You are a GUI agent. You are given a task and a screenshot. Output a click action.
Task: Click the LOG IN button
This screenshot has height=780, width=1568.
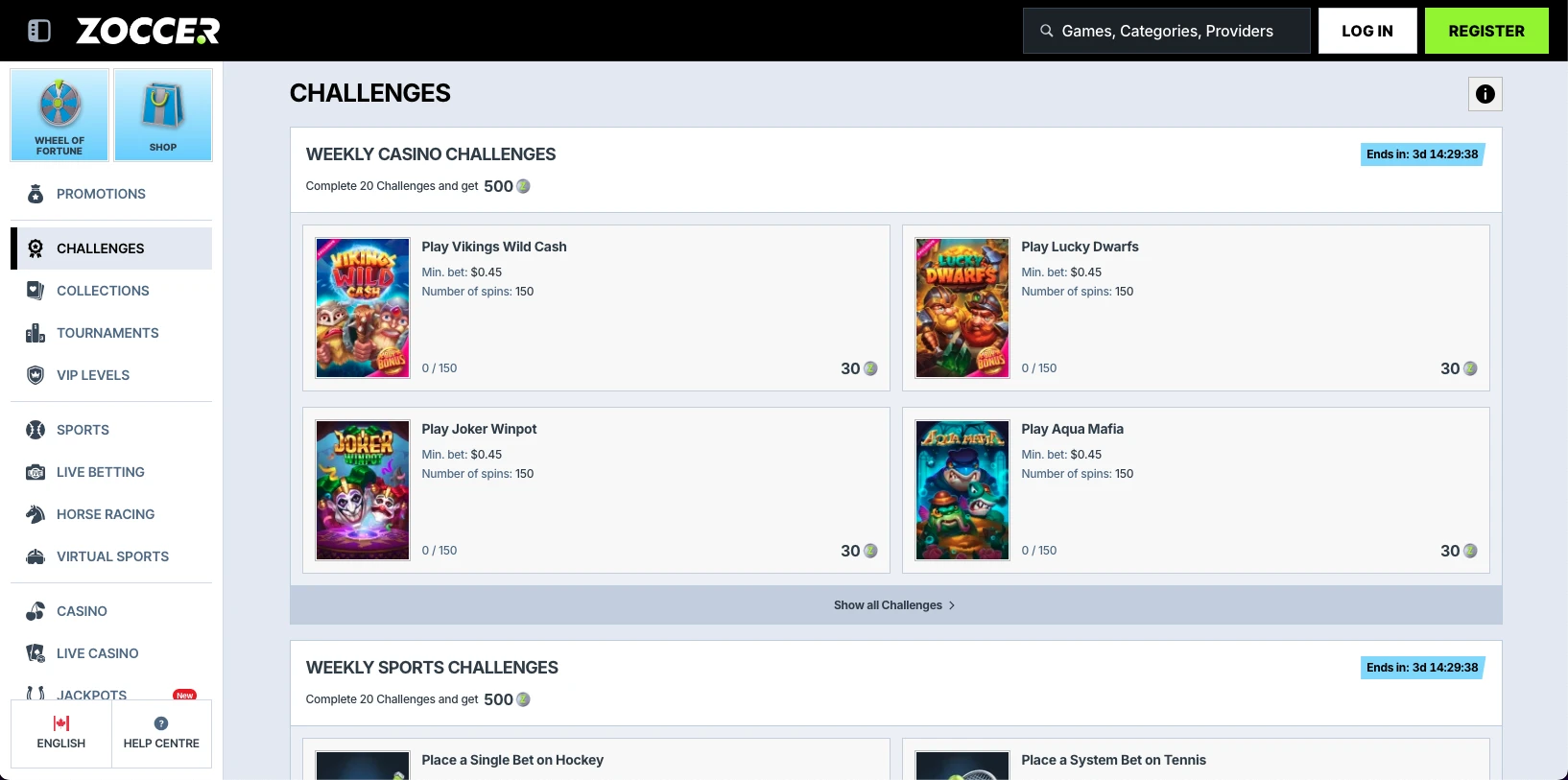coord(1367,31)
